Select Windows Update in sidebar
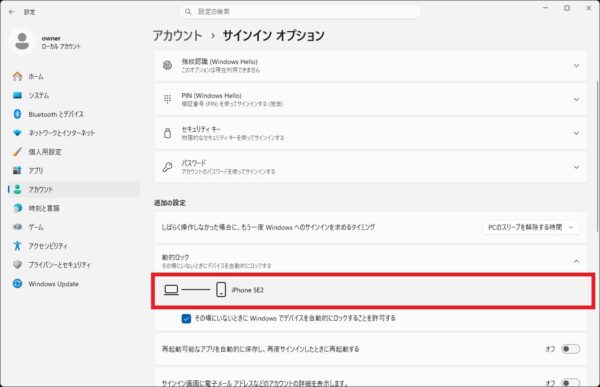This screenshot has height=387, width=600. (74, 284)
